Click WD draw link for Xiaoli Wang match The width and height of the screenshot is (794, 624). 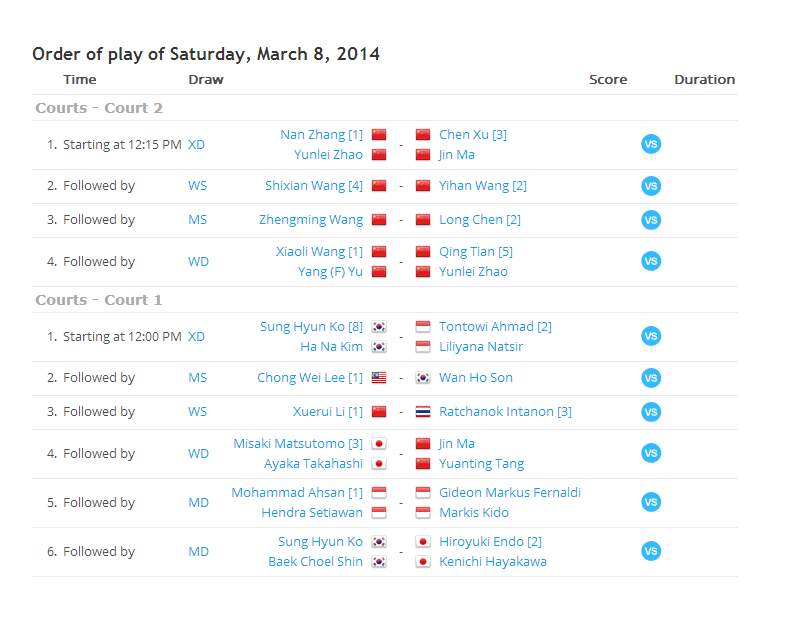click(x=198, y=262)
